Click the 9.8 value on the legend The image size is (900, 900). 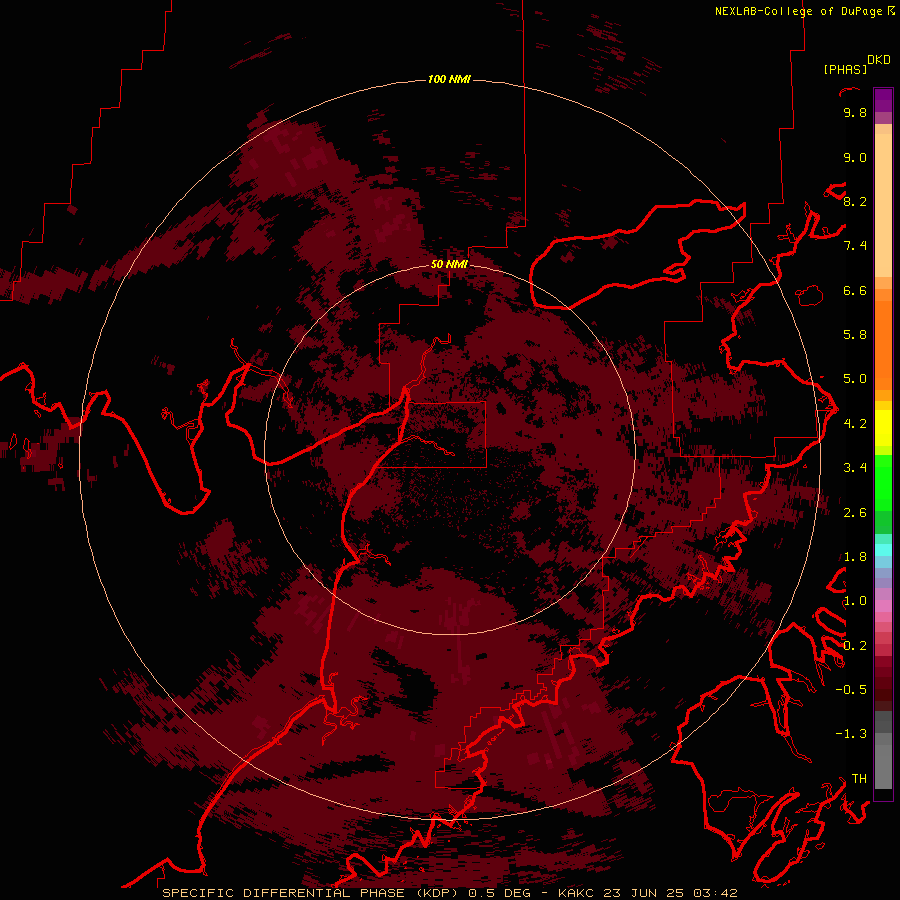point(855,112)
